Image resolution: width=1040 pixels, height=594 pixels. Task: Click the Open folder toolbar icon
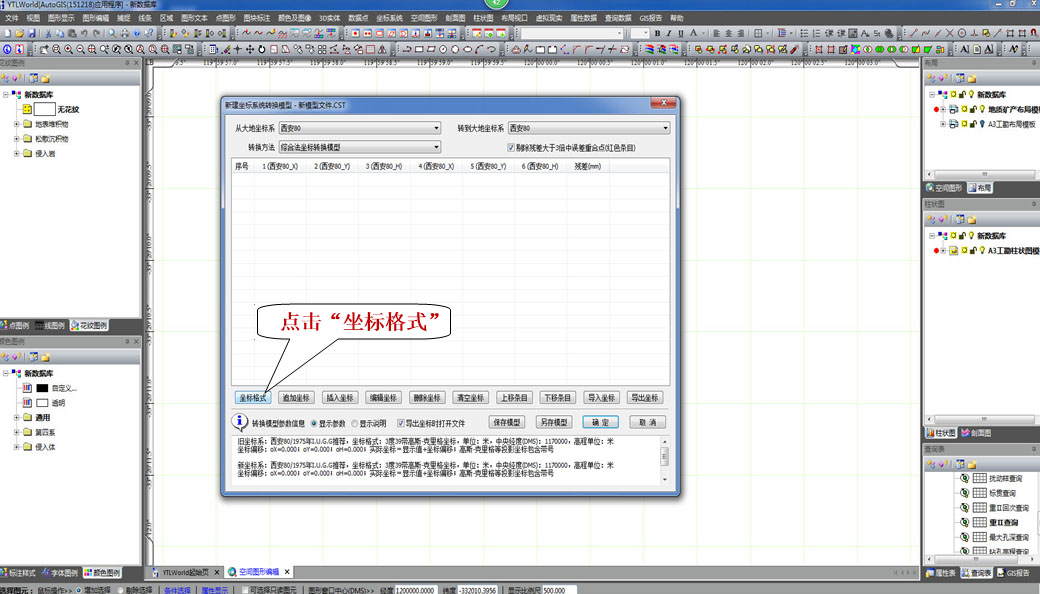19,32
